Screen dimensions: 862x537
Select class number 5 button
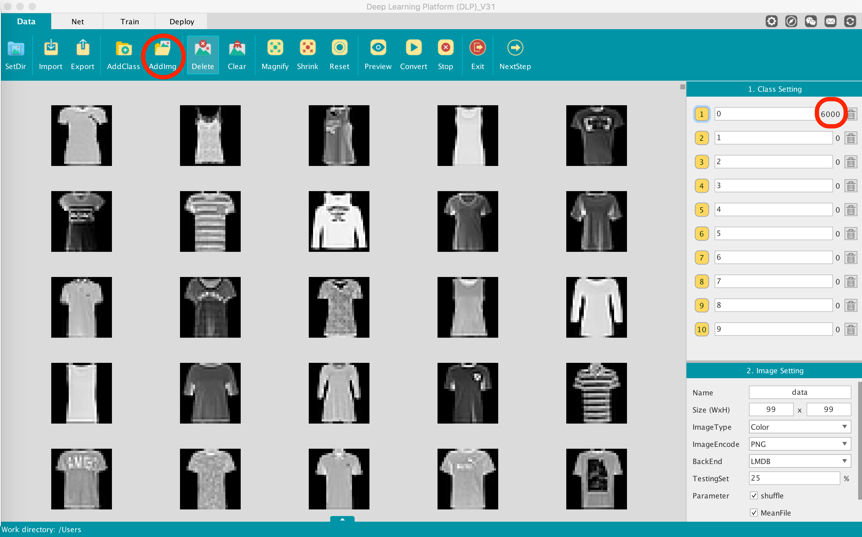pyautogui.click(x=701, y=210)
